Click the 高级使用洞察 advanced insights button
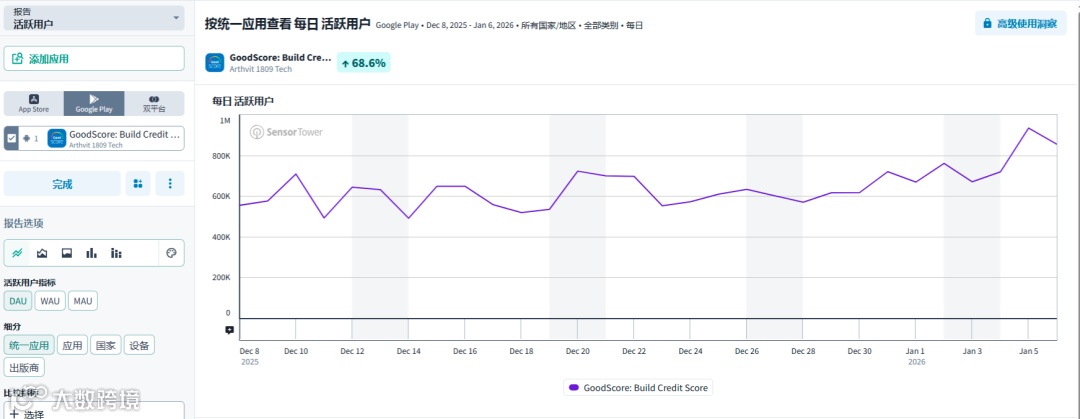 1021,23
